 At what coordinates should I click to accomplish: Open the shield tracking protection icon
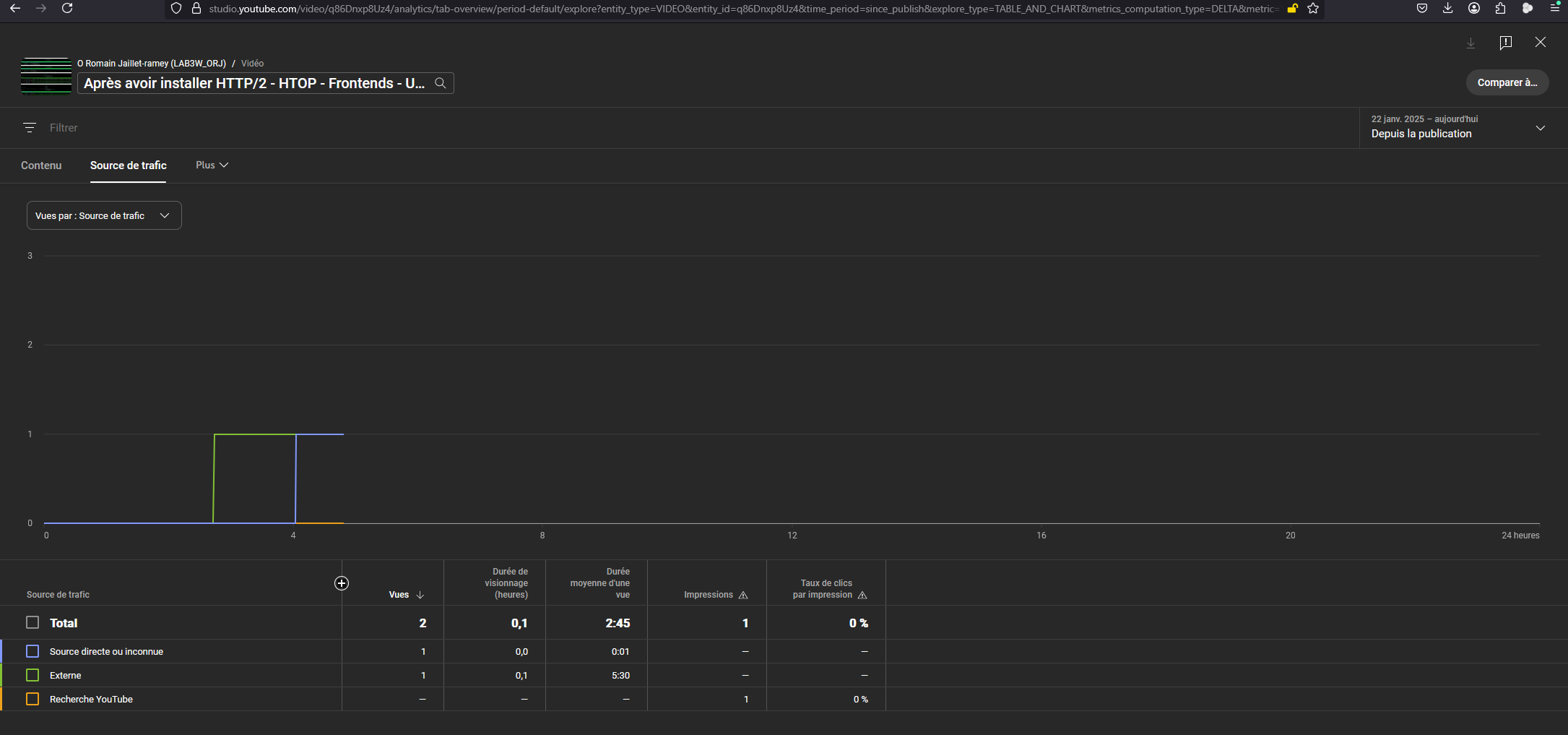point(176,9)
